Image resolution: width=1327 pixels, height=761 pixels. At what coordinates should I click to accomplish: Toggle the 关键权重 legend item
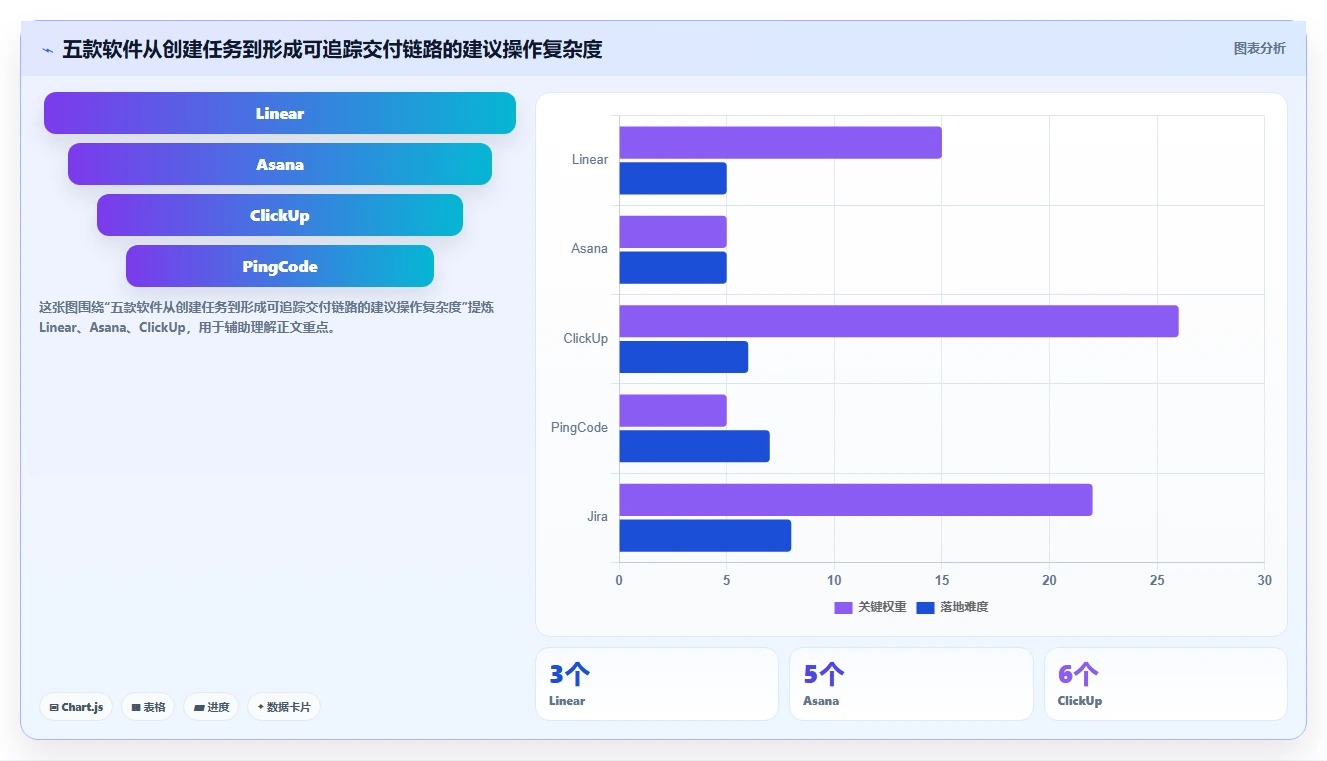[x=870, y=607]
